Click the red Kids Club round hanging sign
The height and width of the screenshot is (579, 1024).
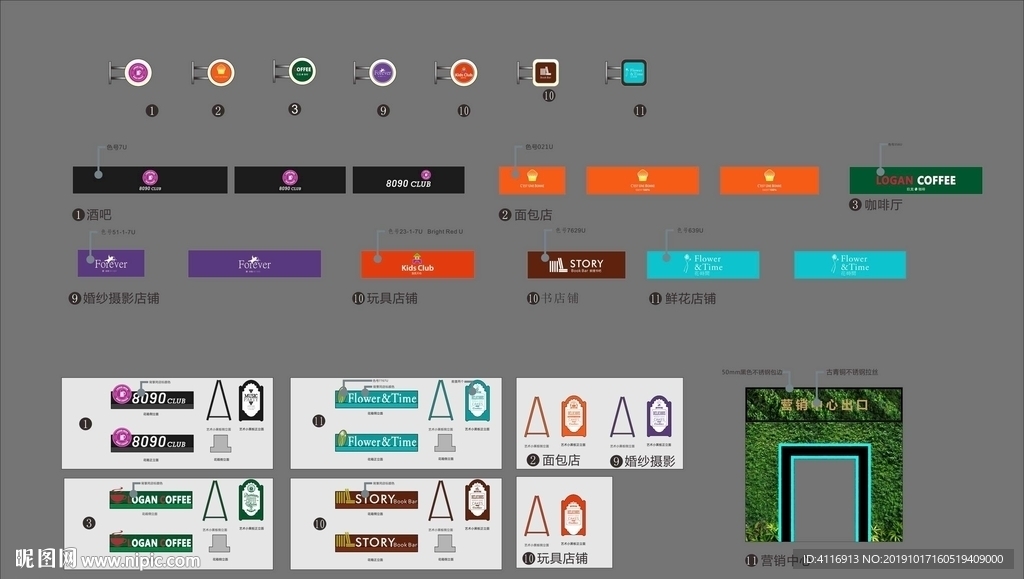tap(464, 72)
